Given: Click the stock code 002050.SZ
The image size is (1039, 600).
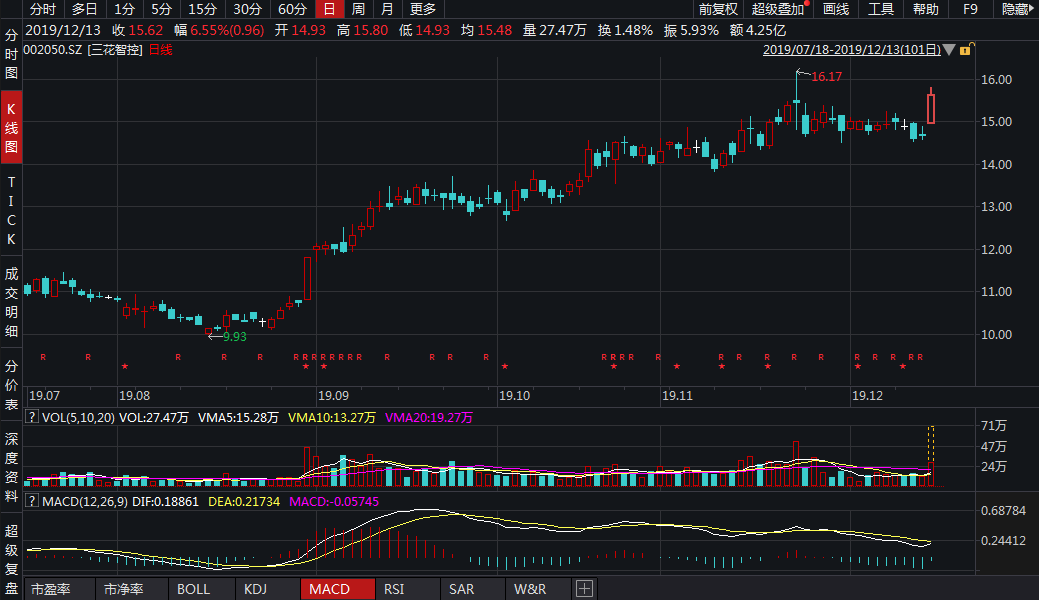Looking at the screenshot, I should coord(53,50).
